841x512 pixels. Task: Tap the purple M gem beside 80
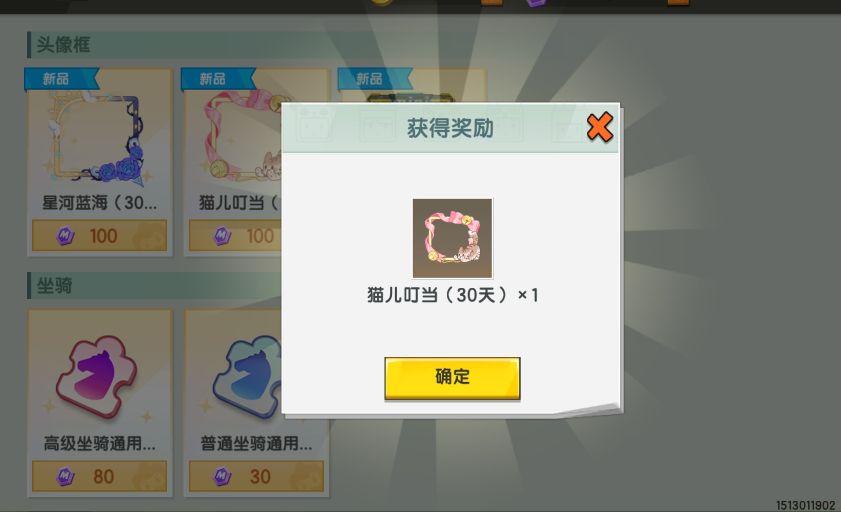(x=65, y=476)
